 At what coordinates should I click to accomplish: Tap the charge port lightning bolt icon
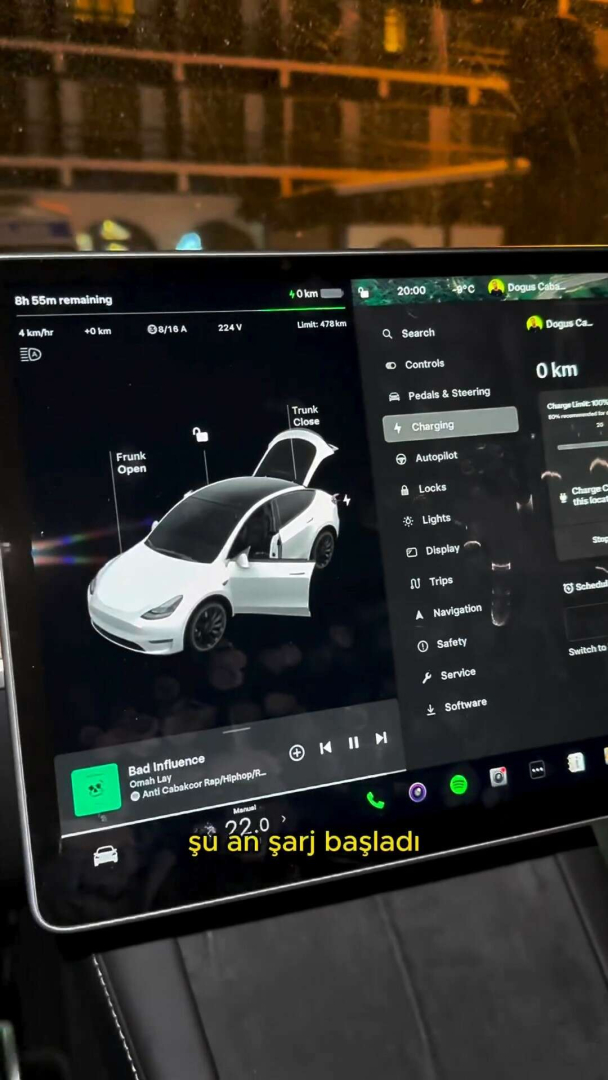tap(346, 500)
